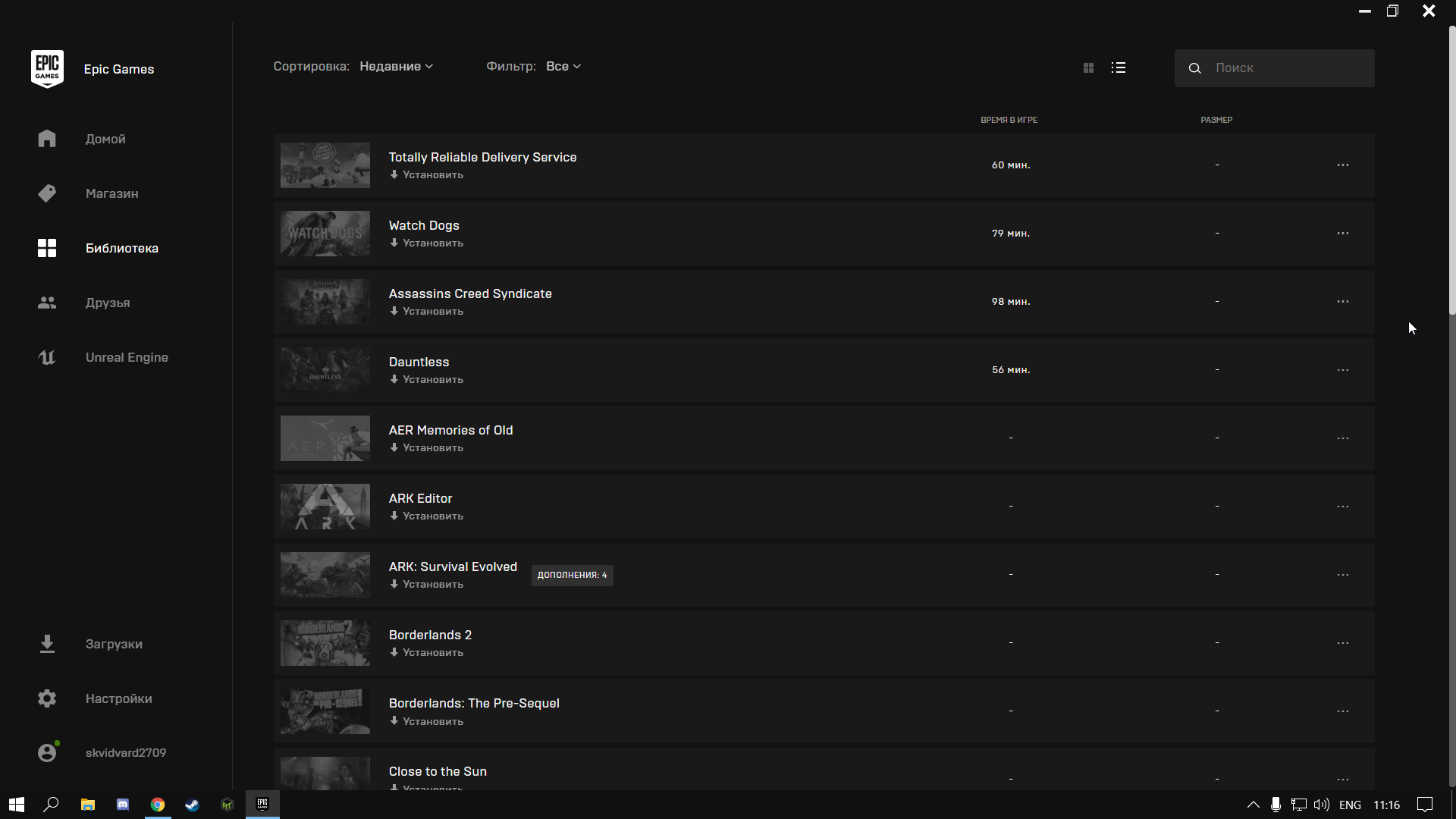Select Библиотека in the sidebar
Image resolution: width=1456 pixels, height=819 pixels.
[122, 249]
